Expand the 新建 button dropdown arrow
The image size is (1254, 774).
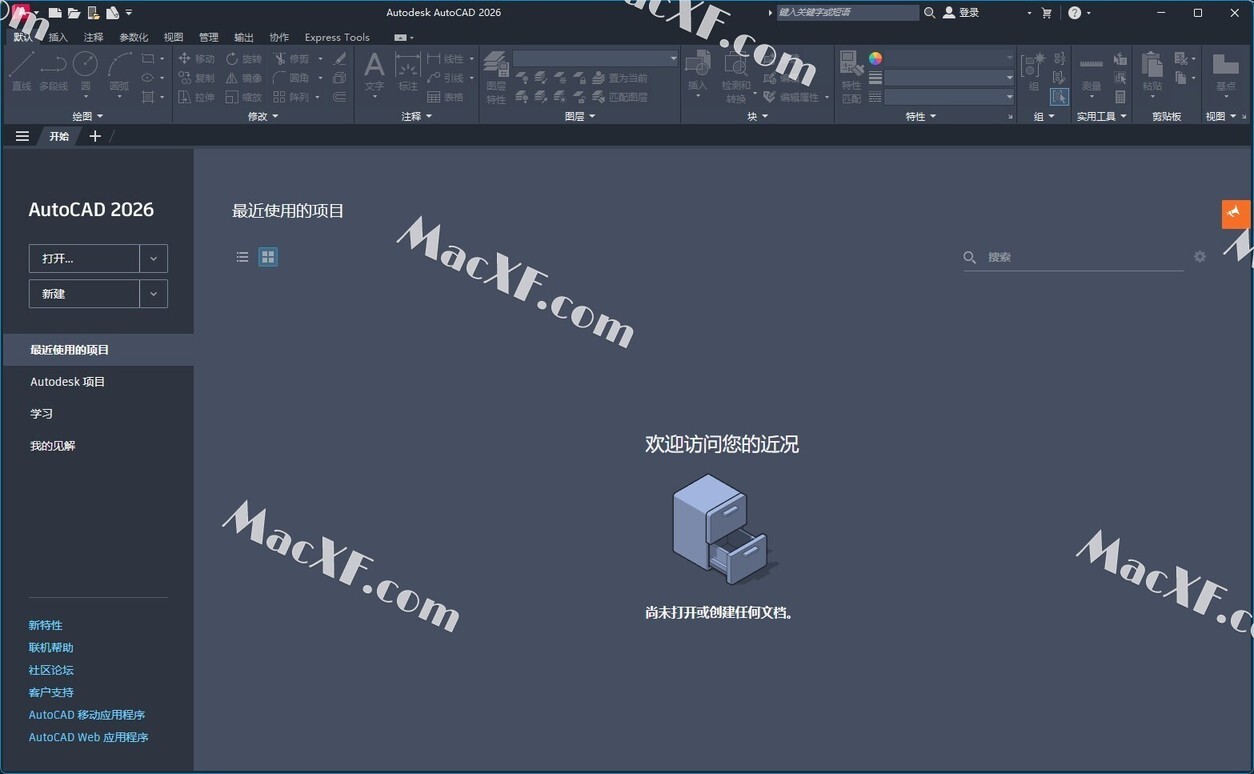click(153, 294)
